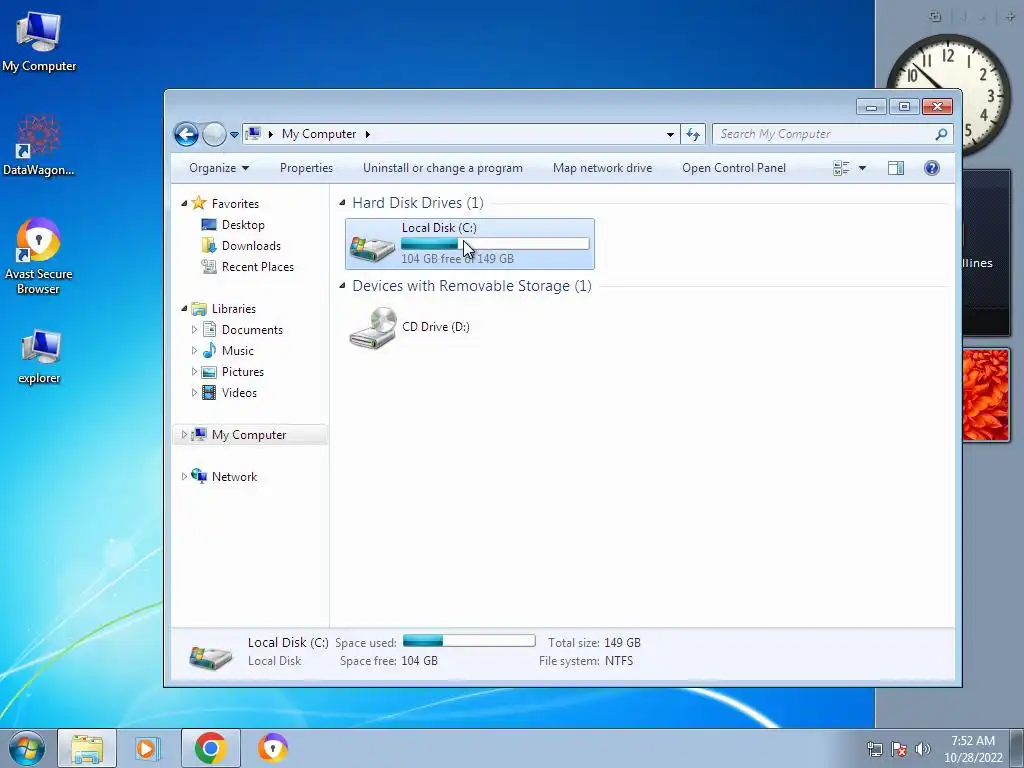This screenshot has width=1024, height=768.
Task: Select the Music library
Action: coord(237,351)
